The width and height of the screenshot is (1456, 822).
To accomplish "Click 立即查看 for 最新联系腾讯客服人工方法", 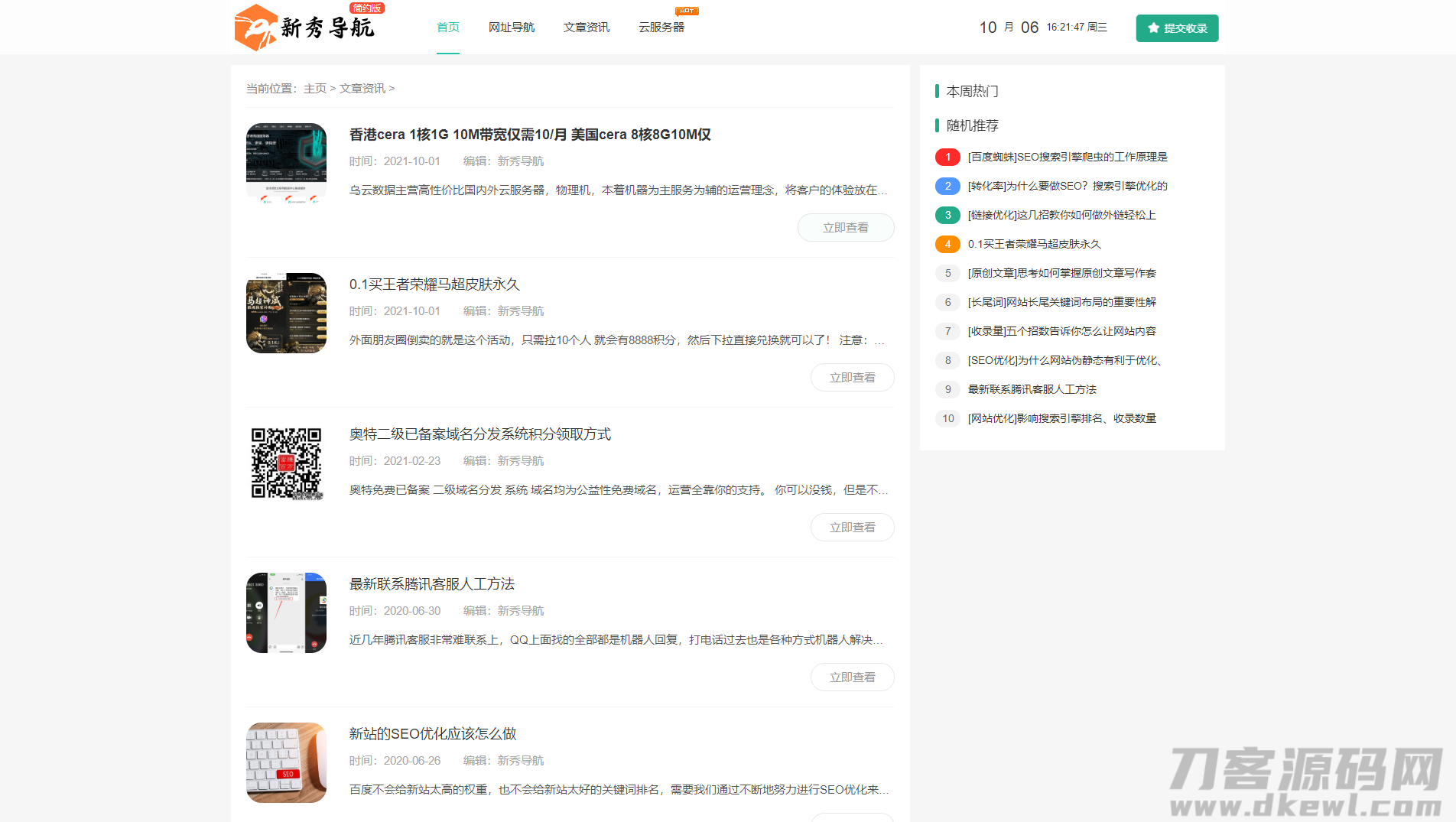I will tap(852, 677).
